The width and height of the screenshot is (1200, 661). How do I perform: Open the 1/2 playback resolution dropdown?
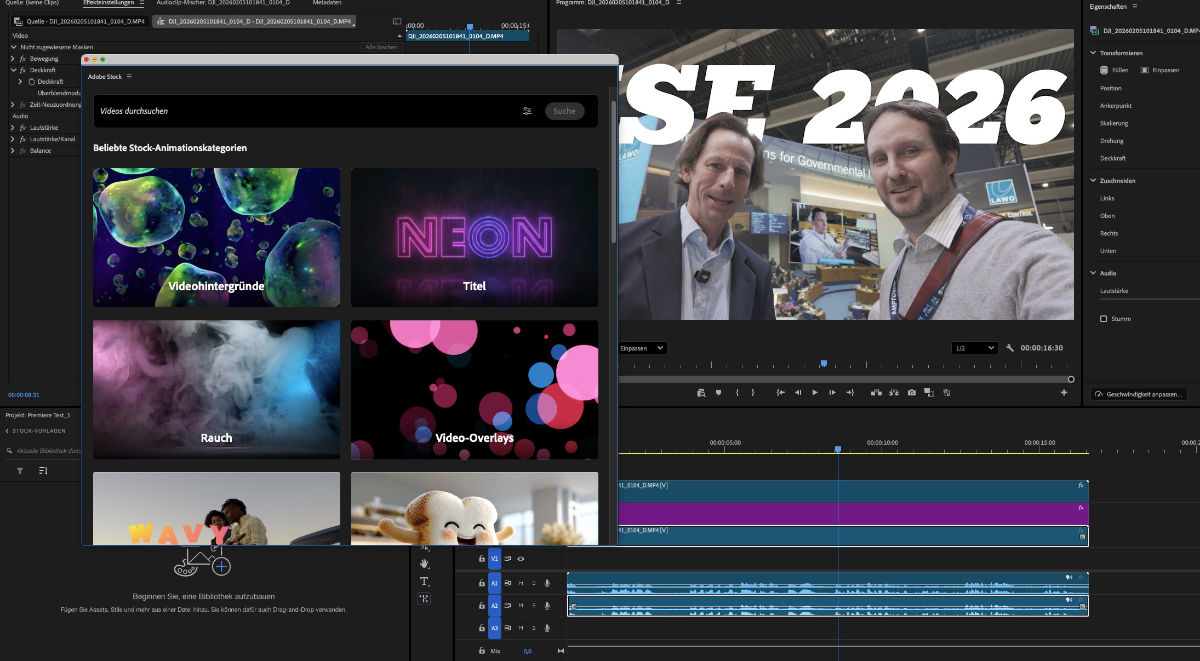[975, 348]
